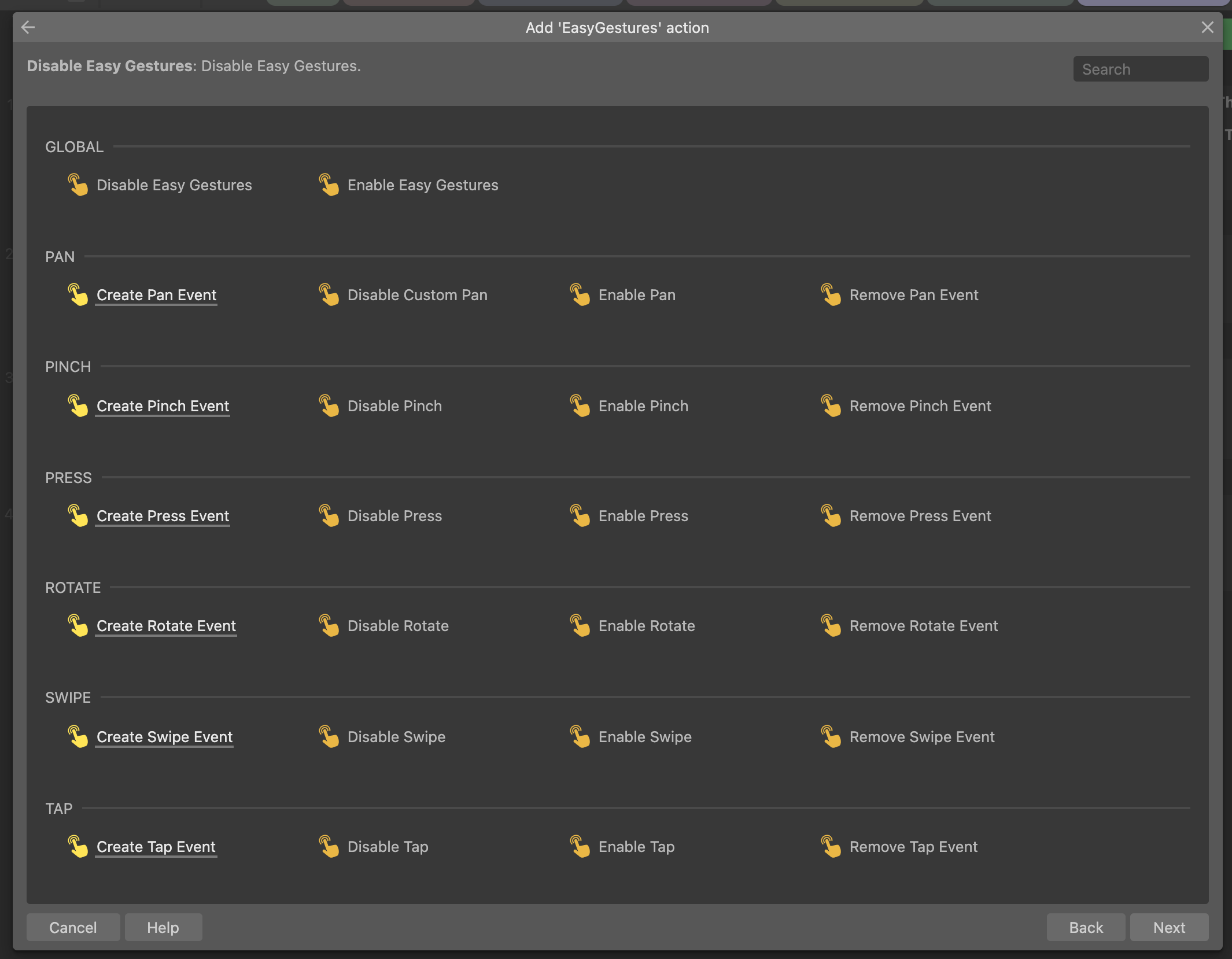This screenshot has width=1232, height=959.
Task: Click the Disable Easy Gestures hand icon
Action: tap(78, 185)
